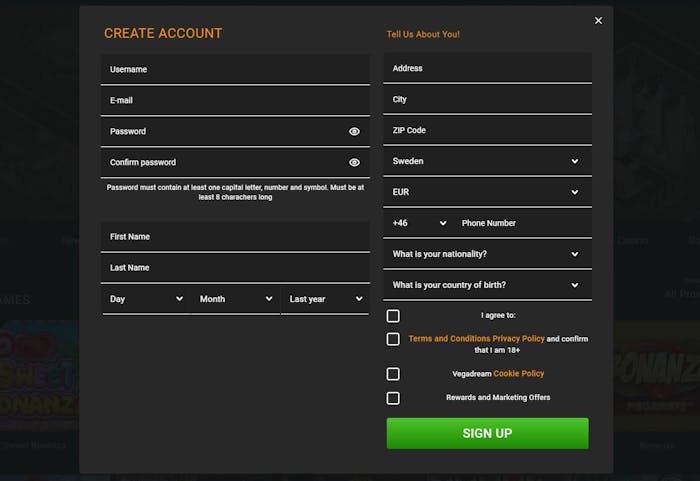Enable the Vegadream Cookie Policy checkbox
This screenshot has width=700, height=481.
[x=393, y=374]
